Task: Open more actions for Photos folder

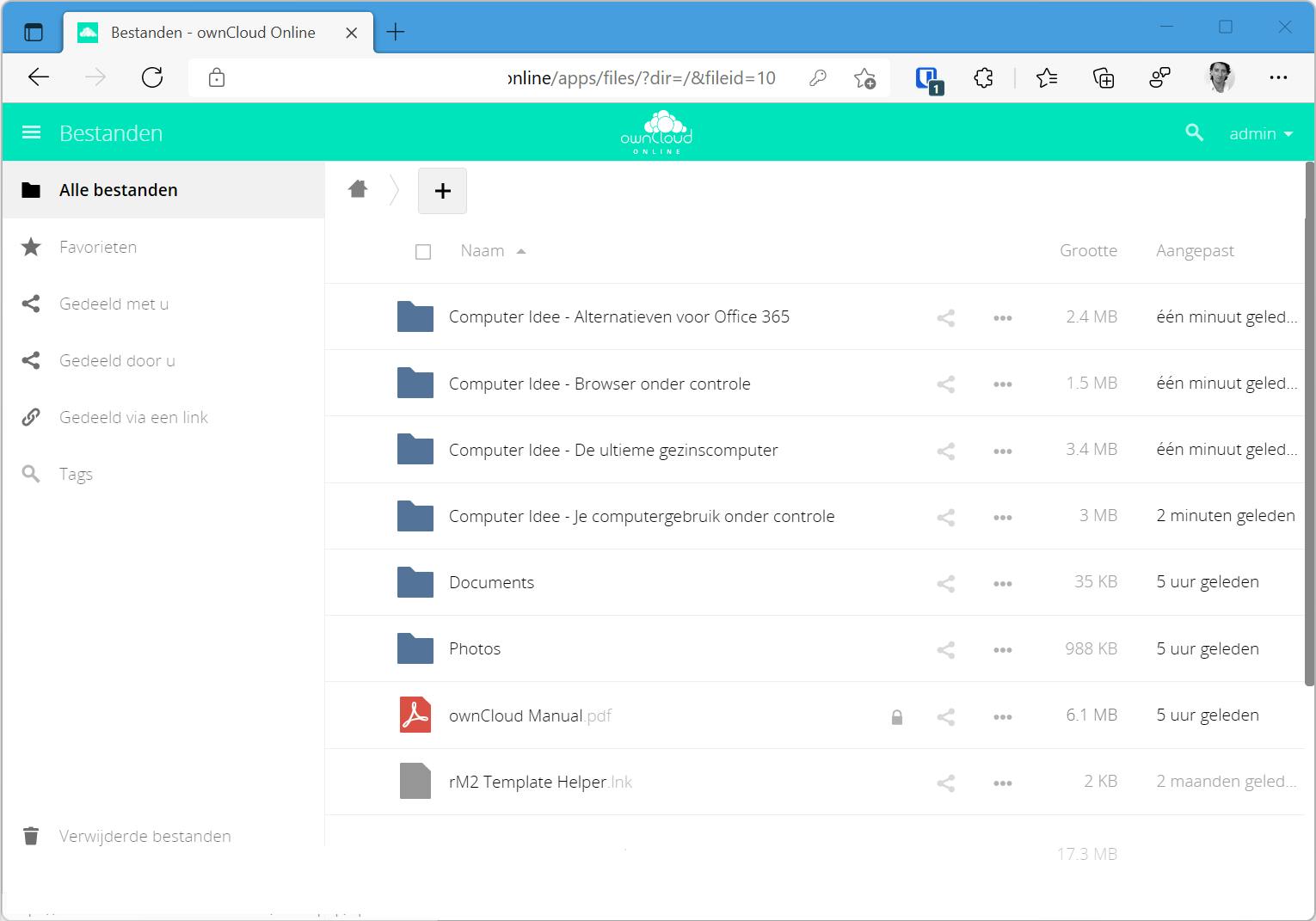Action: [x=1002, y=649]
